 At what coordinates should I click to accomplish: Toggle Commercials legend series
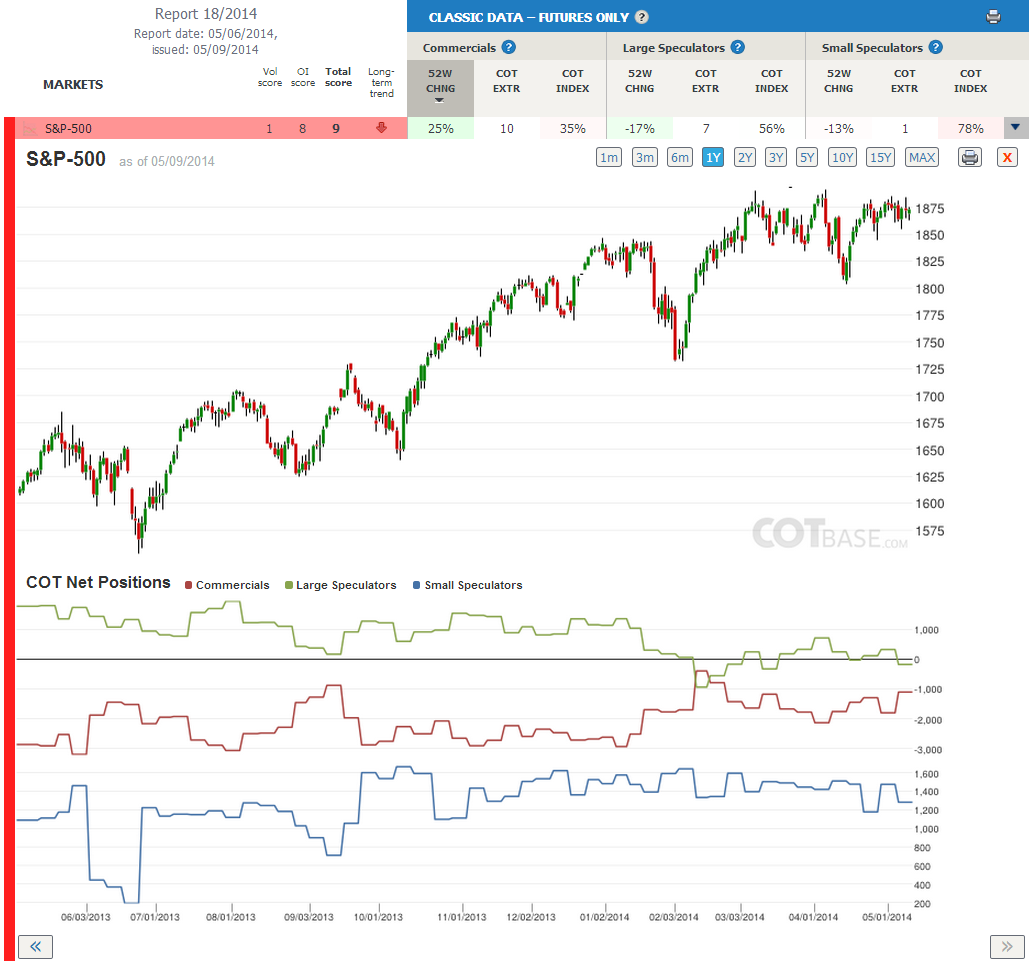tap(227, 585)
